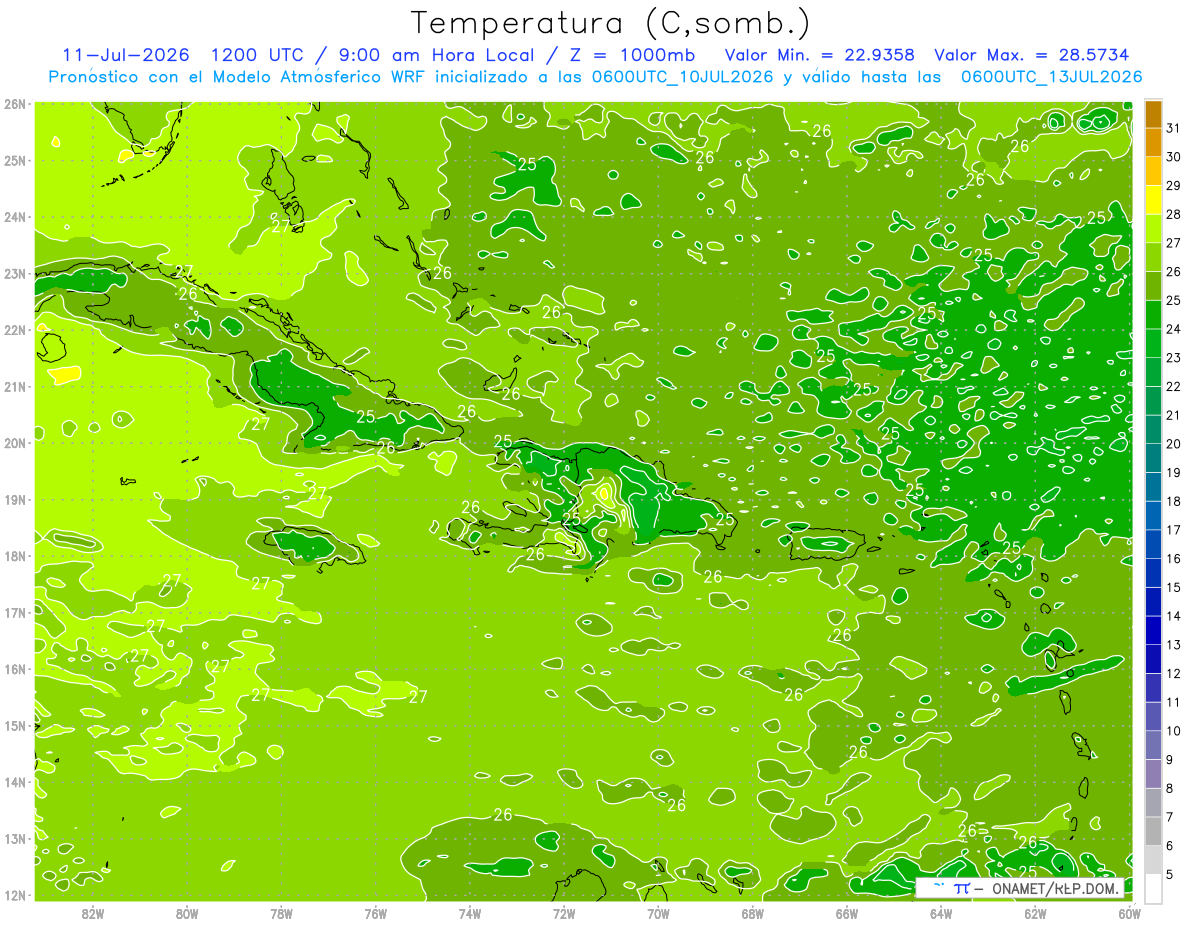Click the "15N" latitude axis label
This screenshot has width=1200, height=927.
pos(15,726)
